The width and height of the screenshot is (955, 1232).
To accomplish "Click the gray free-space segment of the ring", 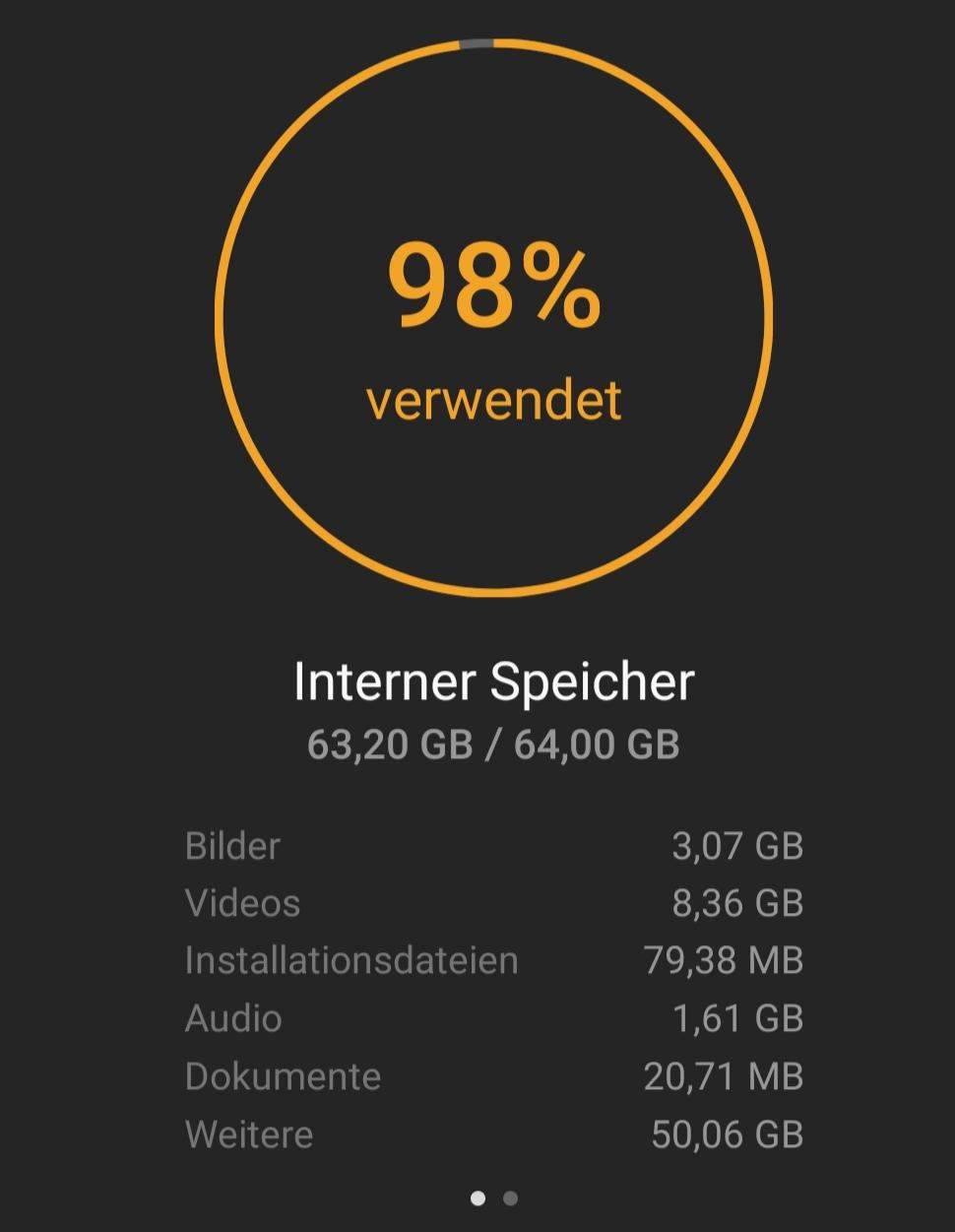I will (477, 42).
